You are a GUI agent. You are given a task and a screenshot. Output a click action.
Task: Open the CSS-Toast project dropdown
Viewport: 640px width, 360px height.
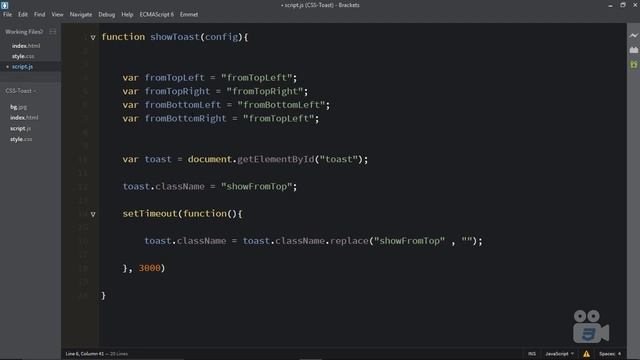(x=20, y=91)
